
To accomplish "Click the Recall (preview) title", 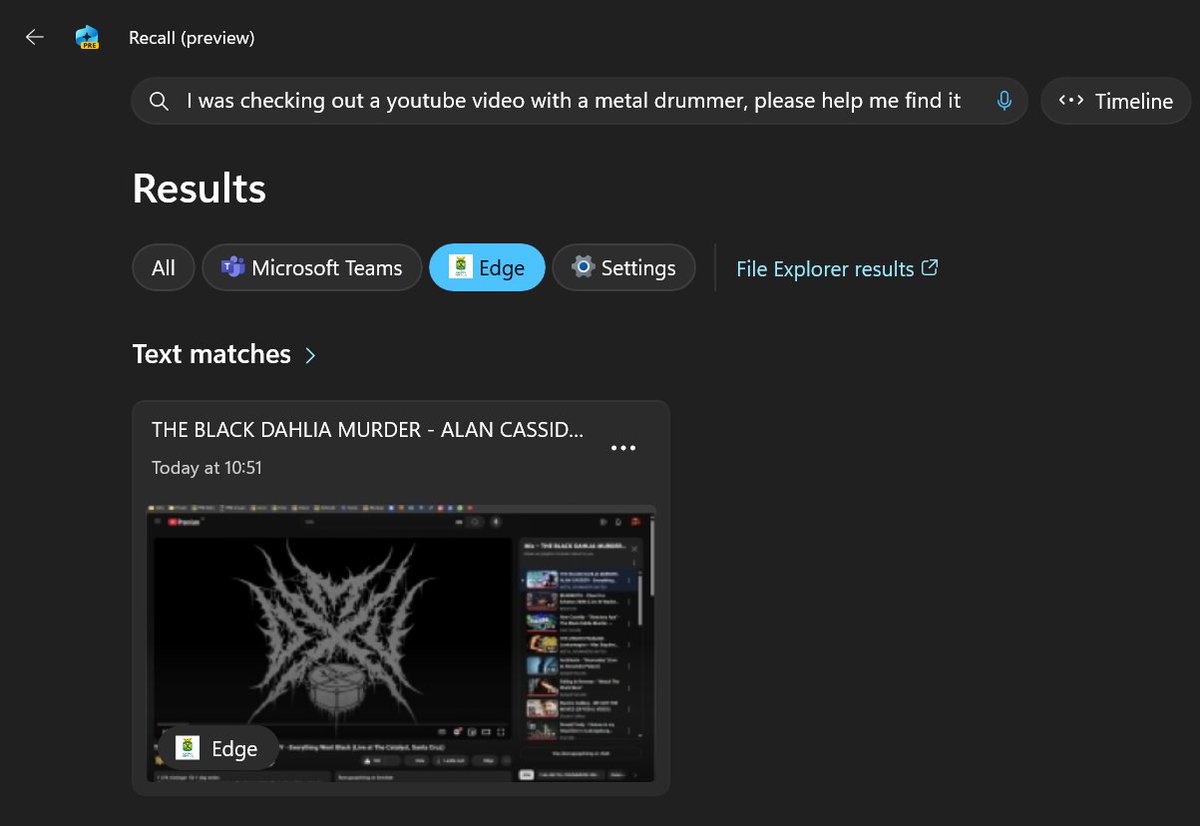I will [x=192, y=38].
